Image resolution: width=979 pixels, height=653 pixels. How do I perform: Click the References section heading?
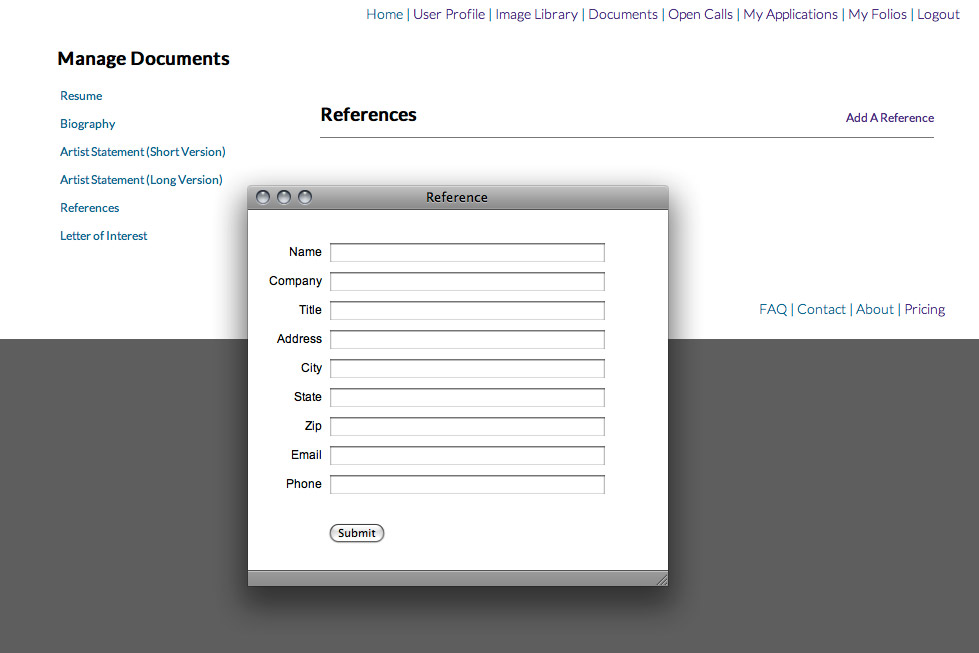click(368, 115)
